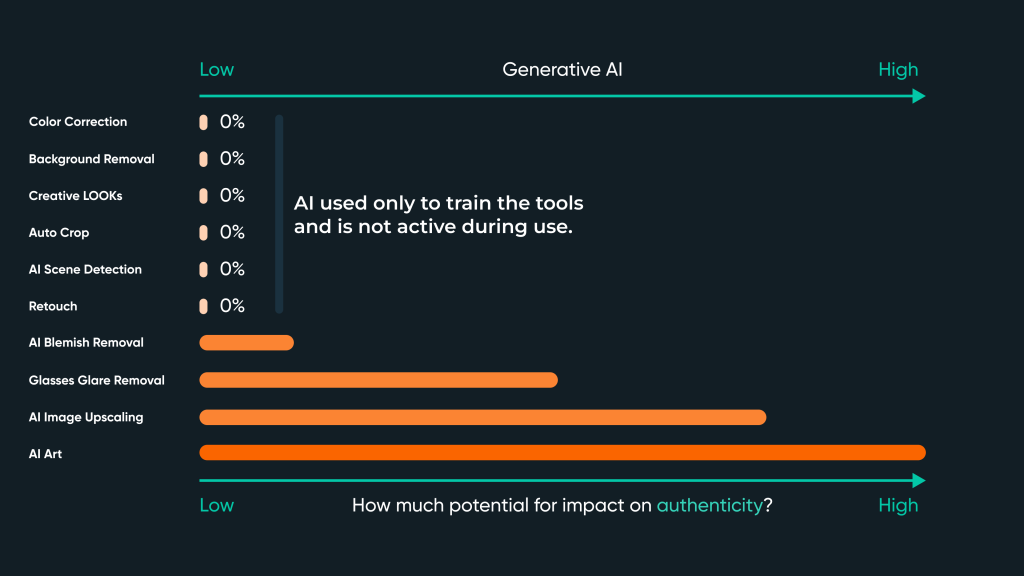Click the Generative AI heading
This screenshot has width=1024, height=576.
coord(562,69)
